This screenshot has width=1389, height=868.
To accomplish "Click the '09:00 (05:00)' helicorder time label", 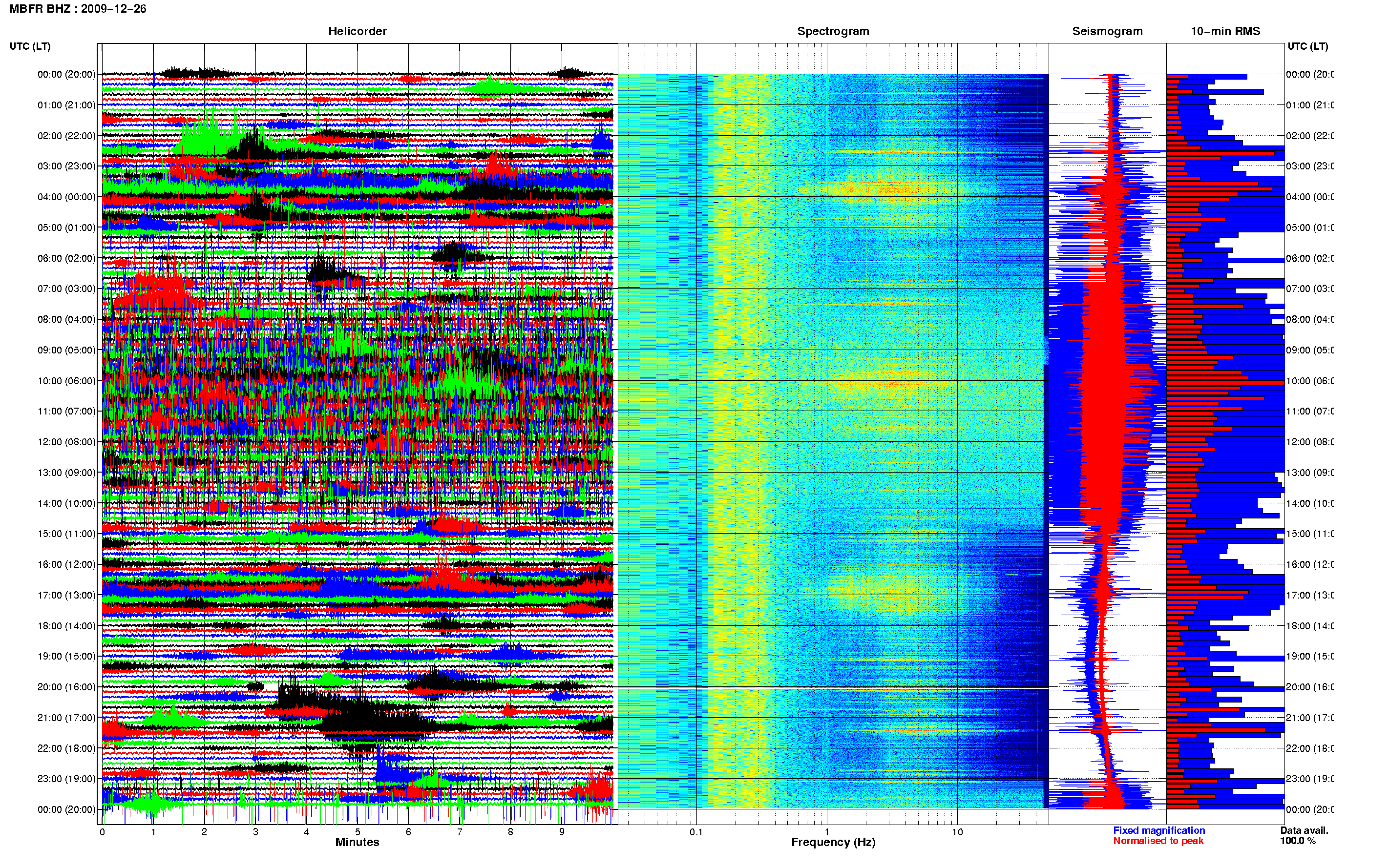I will tap(66, 350).
